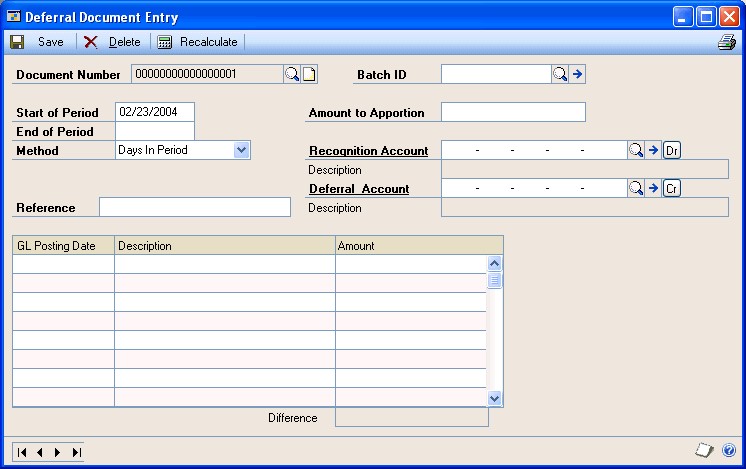
Task: Click the Recalculate toolbar button
Action: (x=197, y=42)
